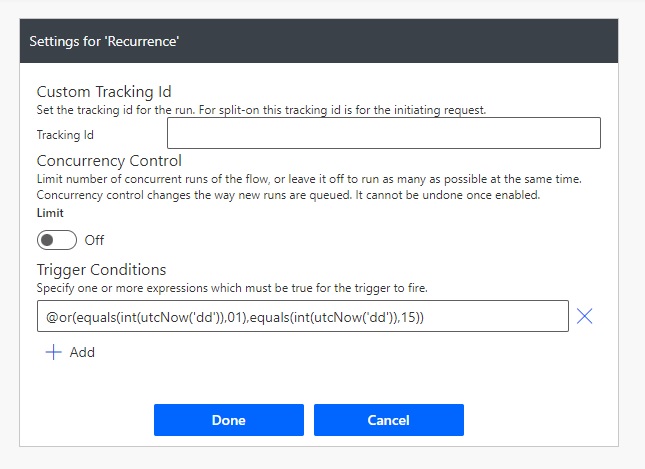
Task: Click the Off label beside the Limit switch
Action: click(x=94, y=240)
